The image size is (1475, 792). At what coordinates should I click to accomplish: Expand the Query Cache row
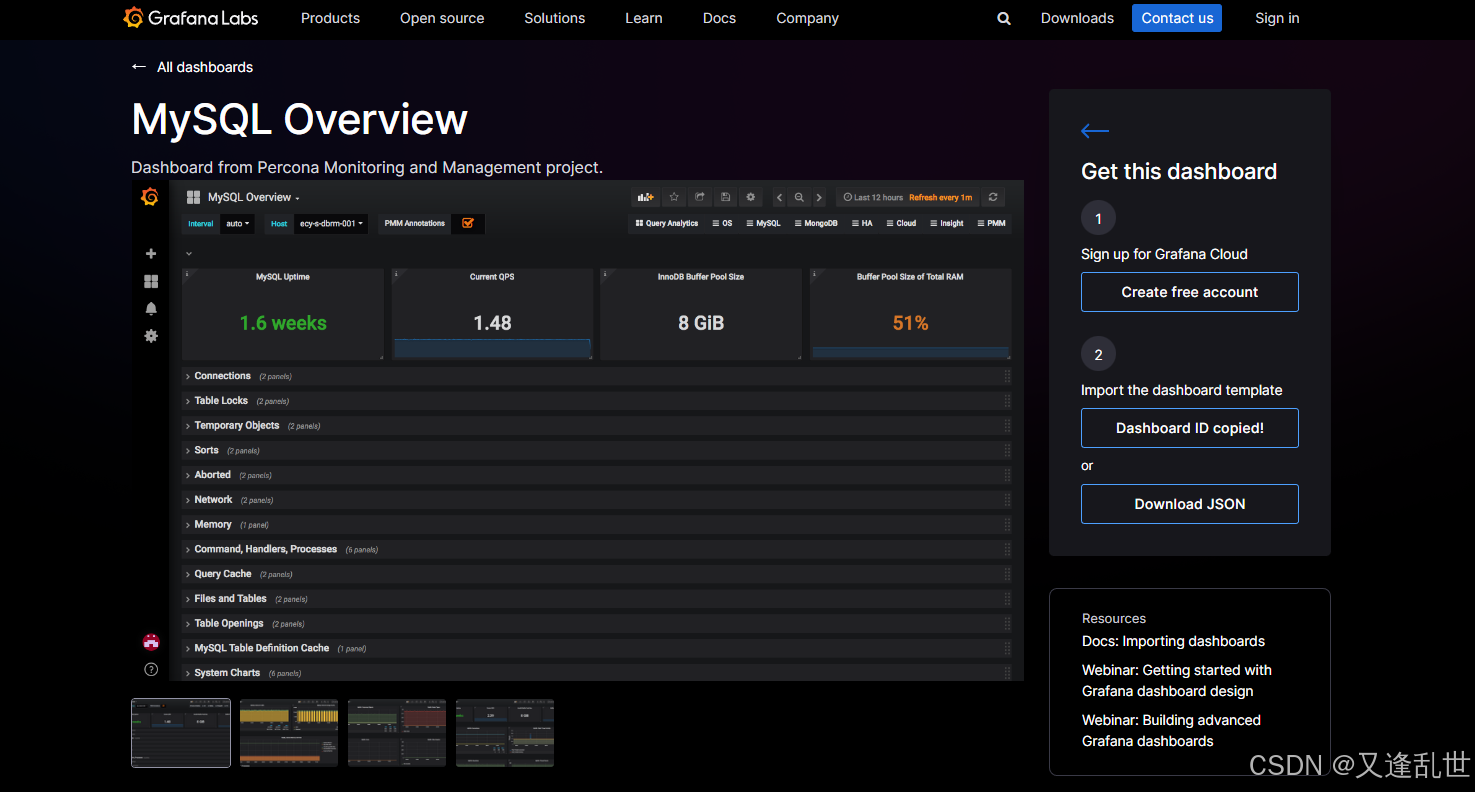596,574
